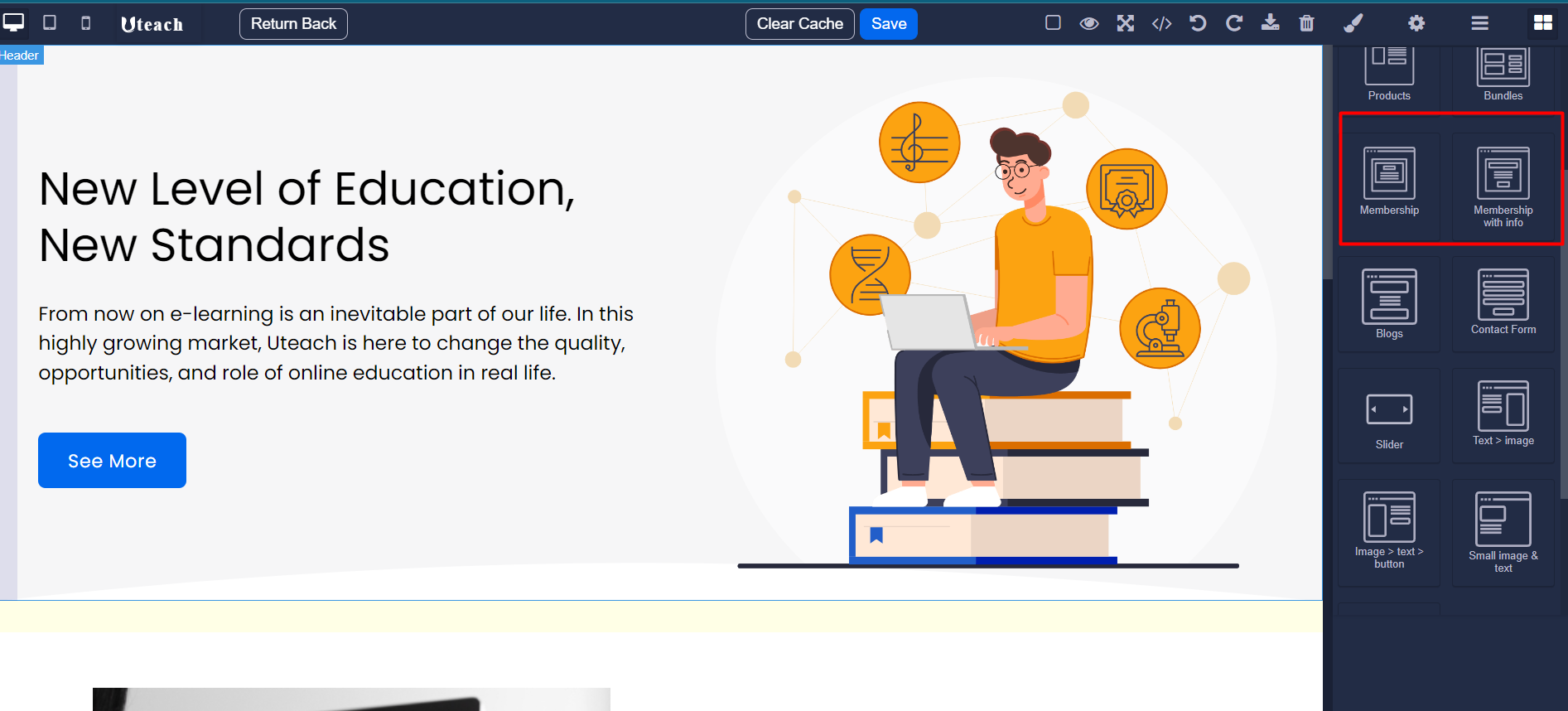Screen dimensions: 1568x711
Task: Click the See More button
Action: click(x=112, y=461)
